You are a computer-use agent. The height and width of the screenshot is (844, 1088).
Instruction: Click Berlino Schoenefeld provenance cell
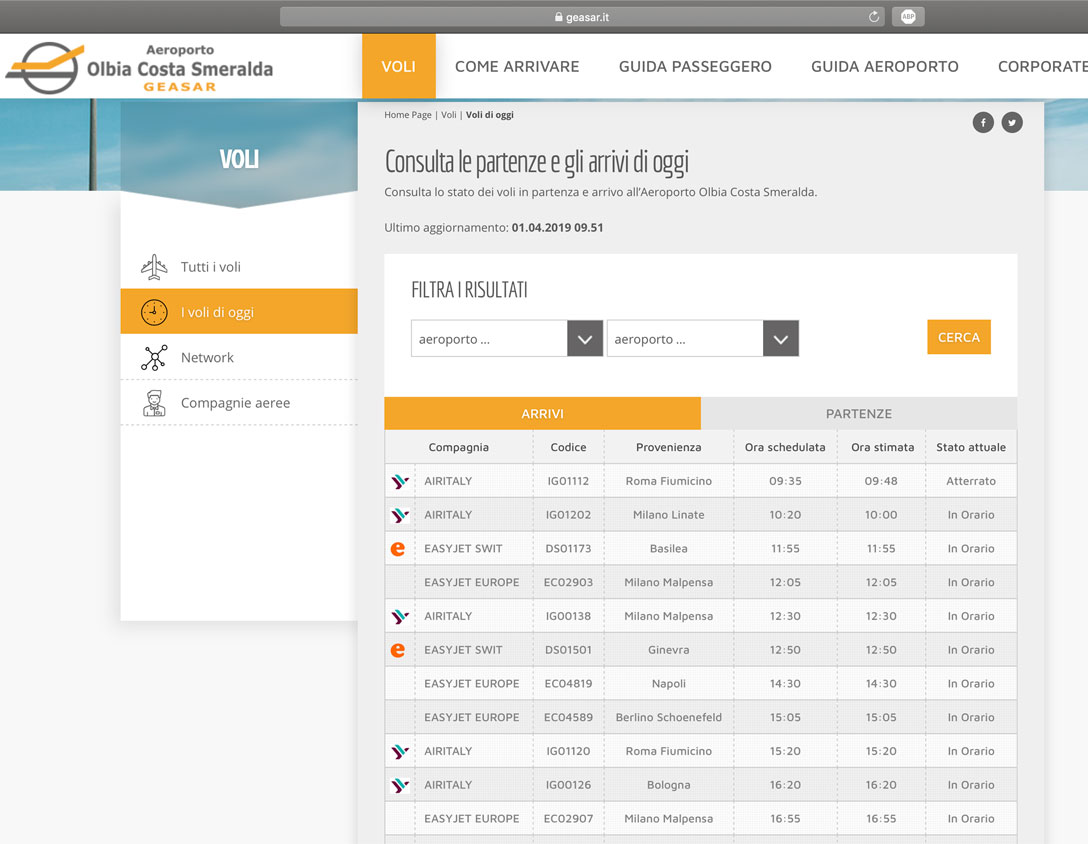[669, 718]
